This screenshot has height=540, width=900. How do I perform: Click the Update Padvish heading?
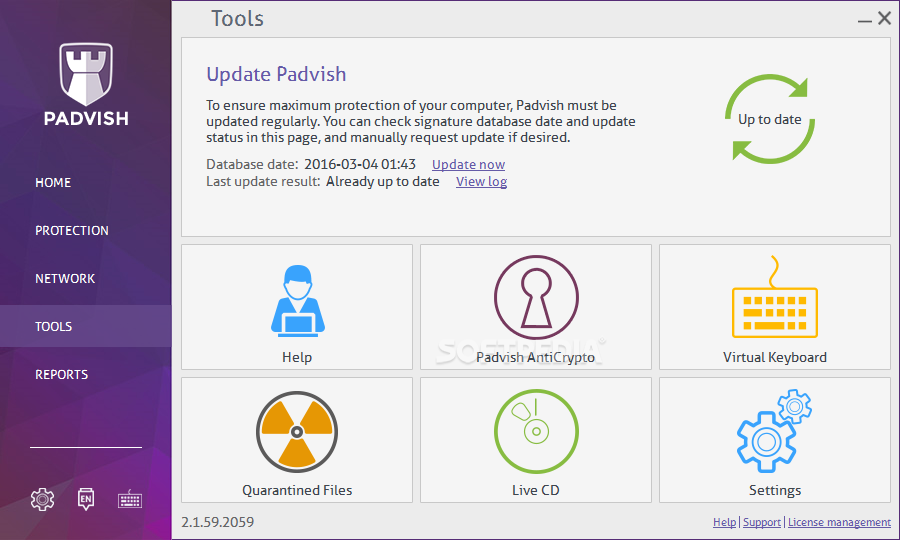click(x=276, y=75)
